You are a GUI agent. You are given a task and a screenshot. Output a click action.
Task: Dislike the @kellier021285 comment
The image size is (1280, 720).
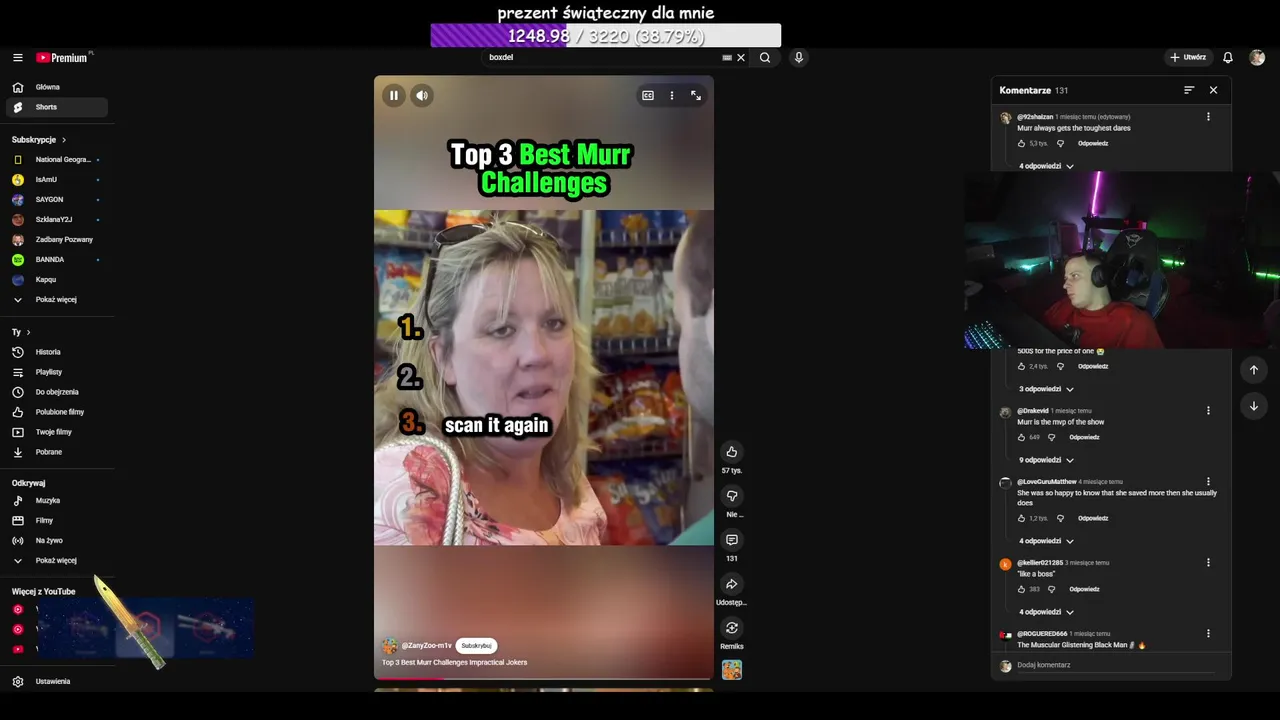(1051, 589)
